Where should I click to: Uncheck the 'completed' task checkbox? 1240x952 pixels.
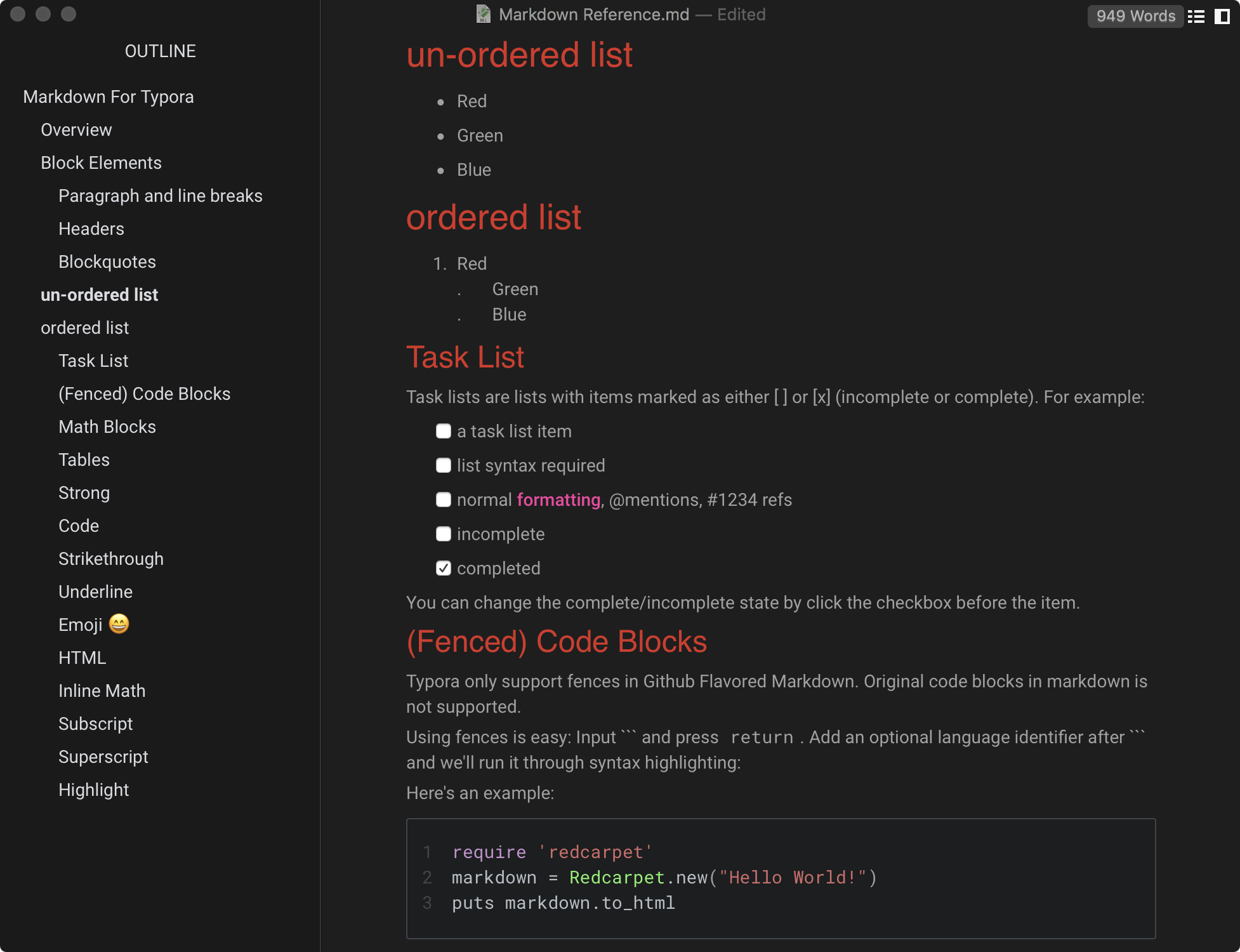tap(444, 569)
